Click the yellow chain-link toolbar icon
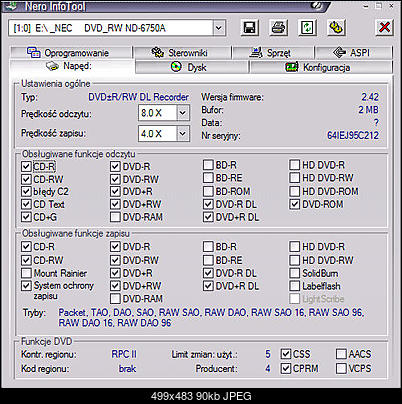The image size is (402, 404). point(336,28)
